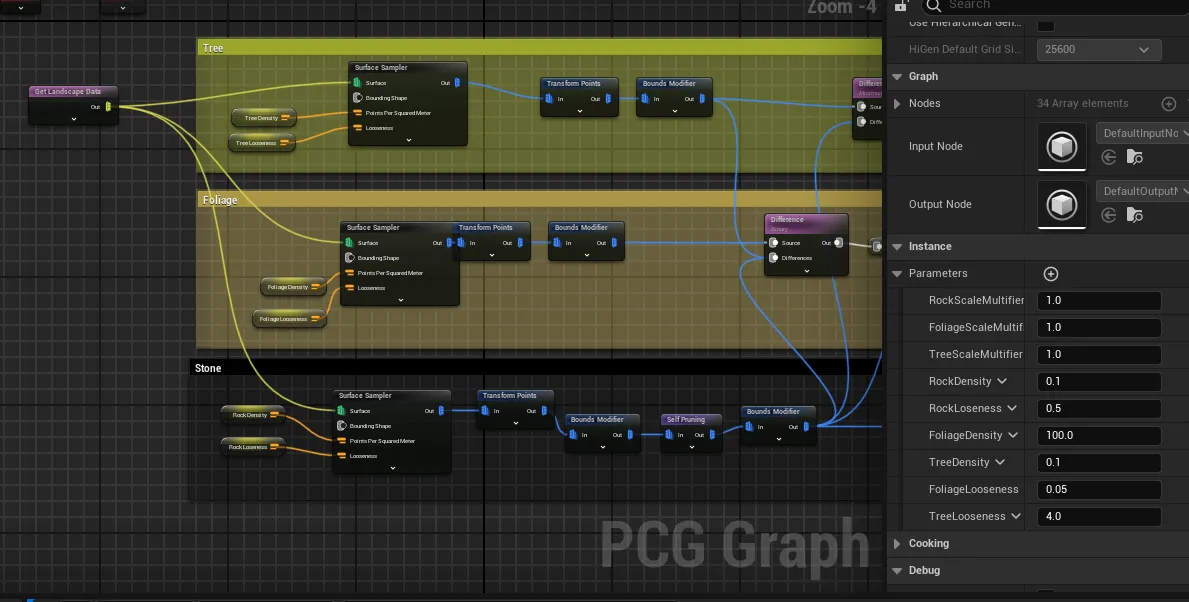
Task: Open the TreeDensity parameter chevron menu
Action: tap(1000, 462)
